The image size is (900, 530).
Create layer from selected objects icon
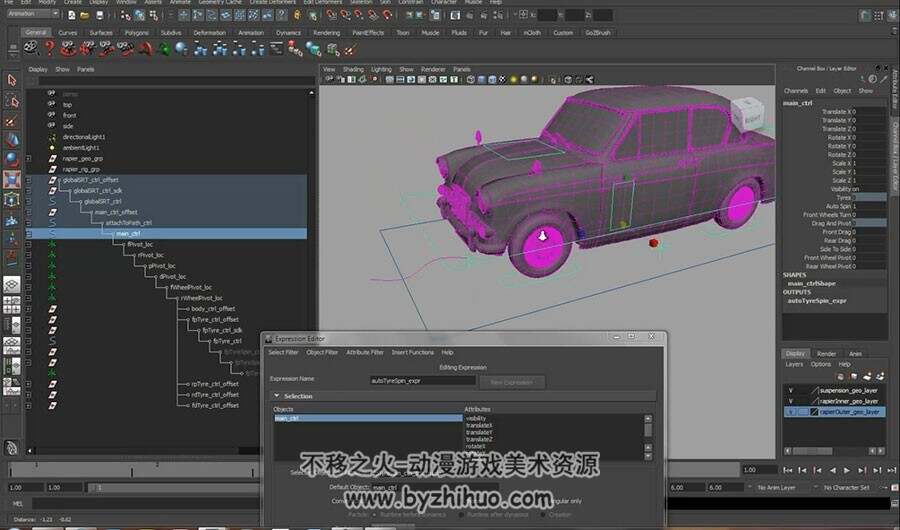pyautogui.click(x=880, y=377)
